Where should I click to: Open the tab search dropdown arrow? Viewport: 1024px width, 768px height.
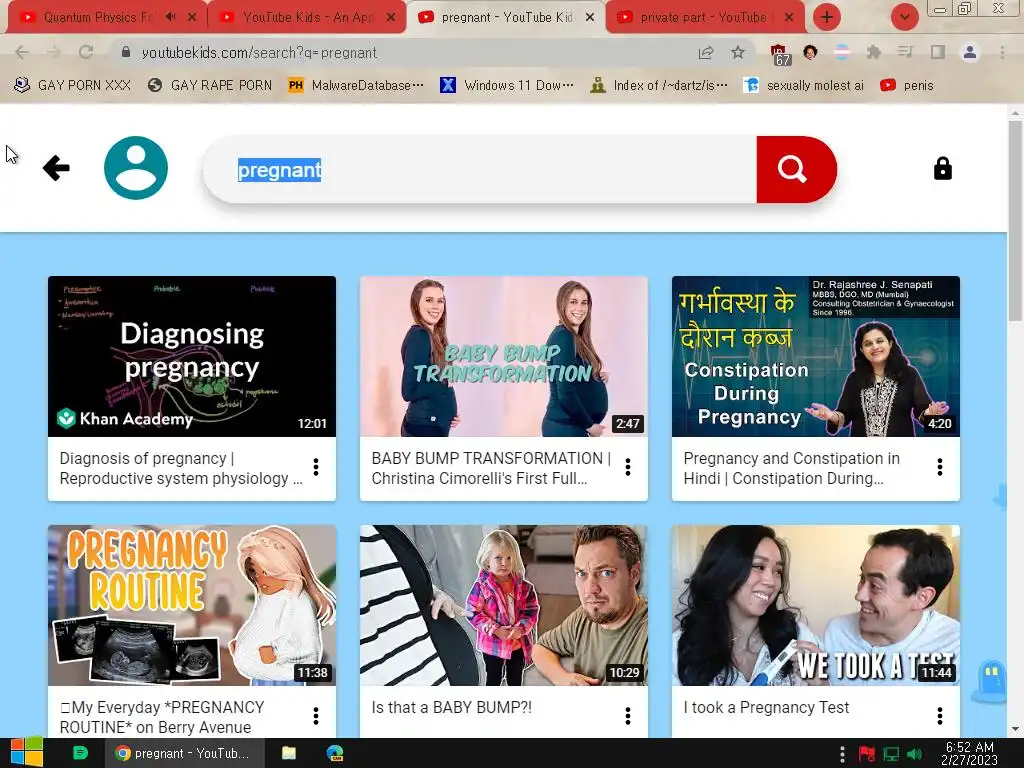click(x=904, y=17)
